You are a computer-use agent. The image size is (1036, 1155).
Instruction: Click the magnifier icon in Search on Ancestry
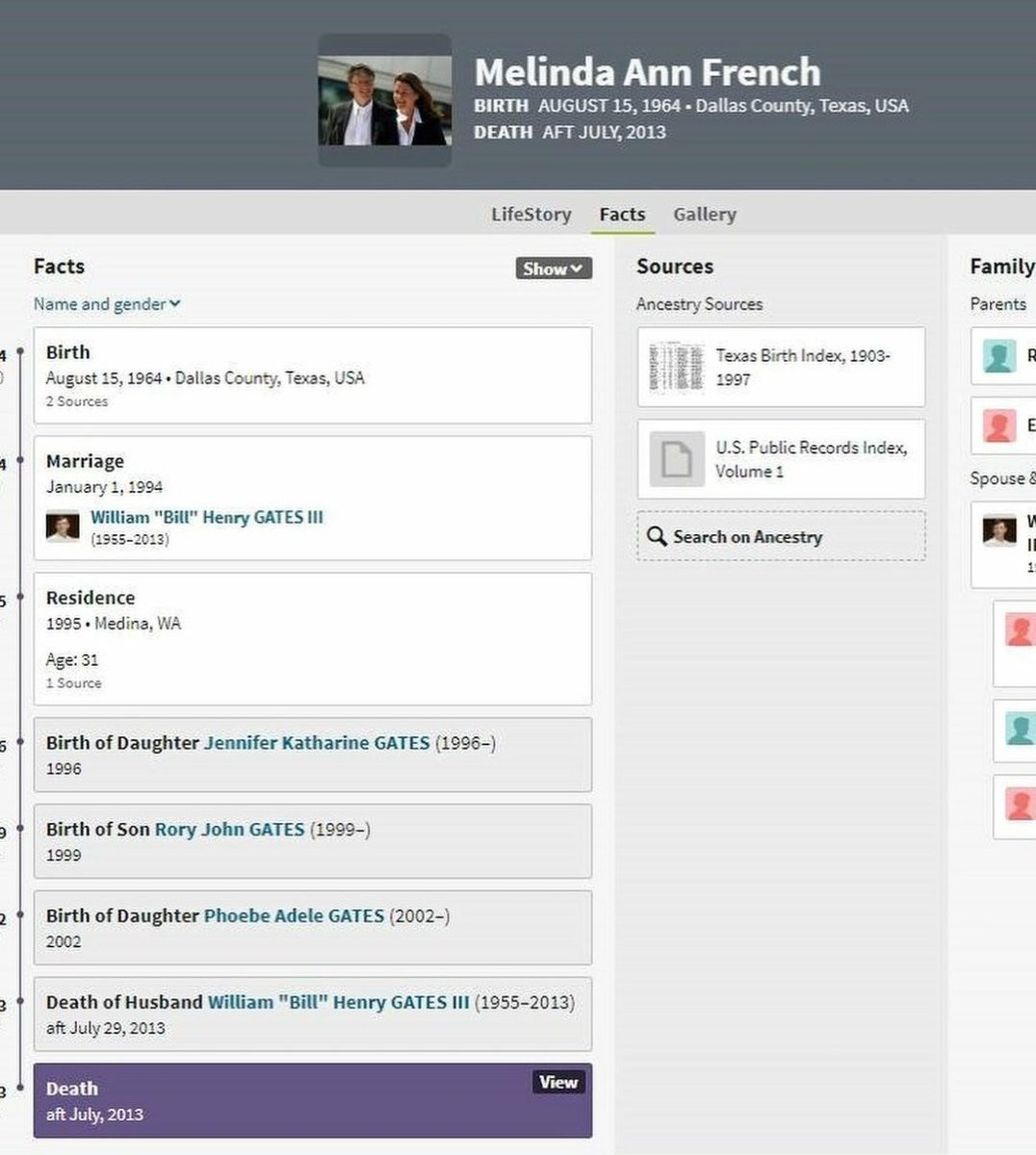coord(657,536)
